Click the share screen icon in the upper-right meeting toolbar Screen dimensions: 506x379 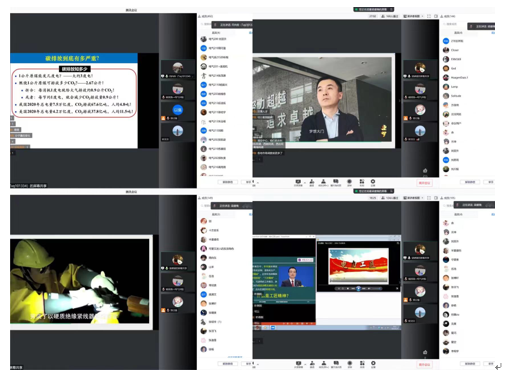[x=298, y=182]
